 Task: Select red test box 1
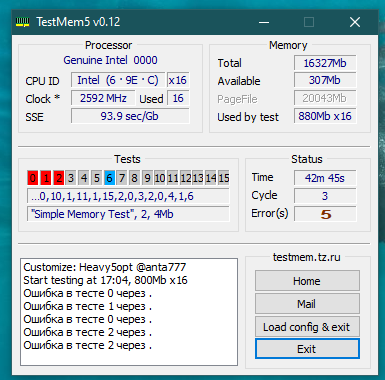(x=46, y=178)
